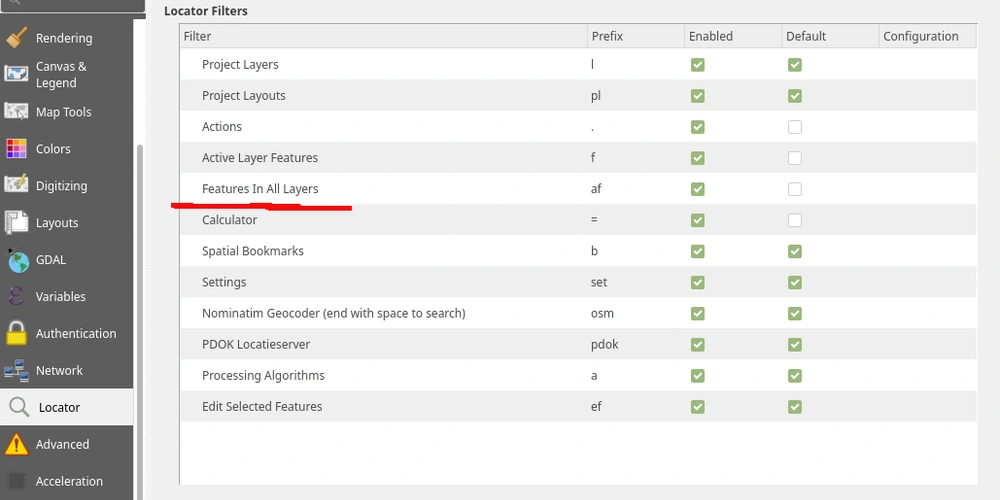The image size is (1000, 500).
Task: Select the Project Layouts filter name
Action: (244, 96)
